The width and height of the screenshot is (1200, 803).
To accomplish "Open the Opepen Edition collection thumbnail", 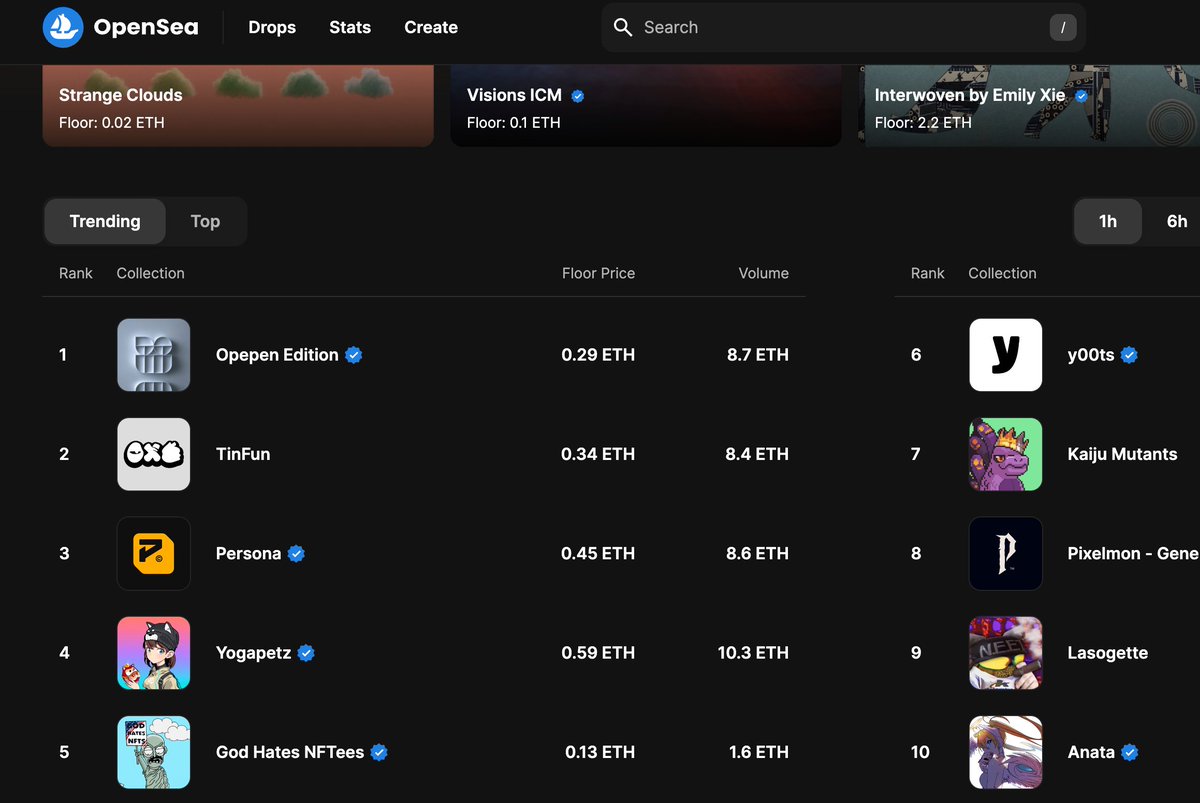I will point(153,355).
